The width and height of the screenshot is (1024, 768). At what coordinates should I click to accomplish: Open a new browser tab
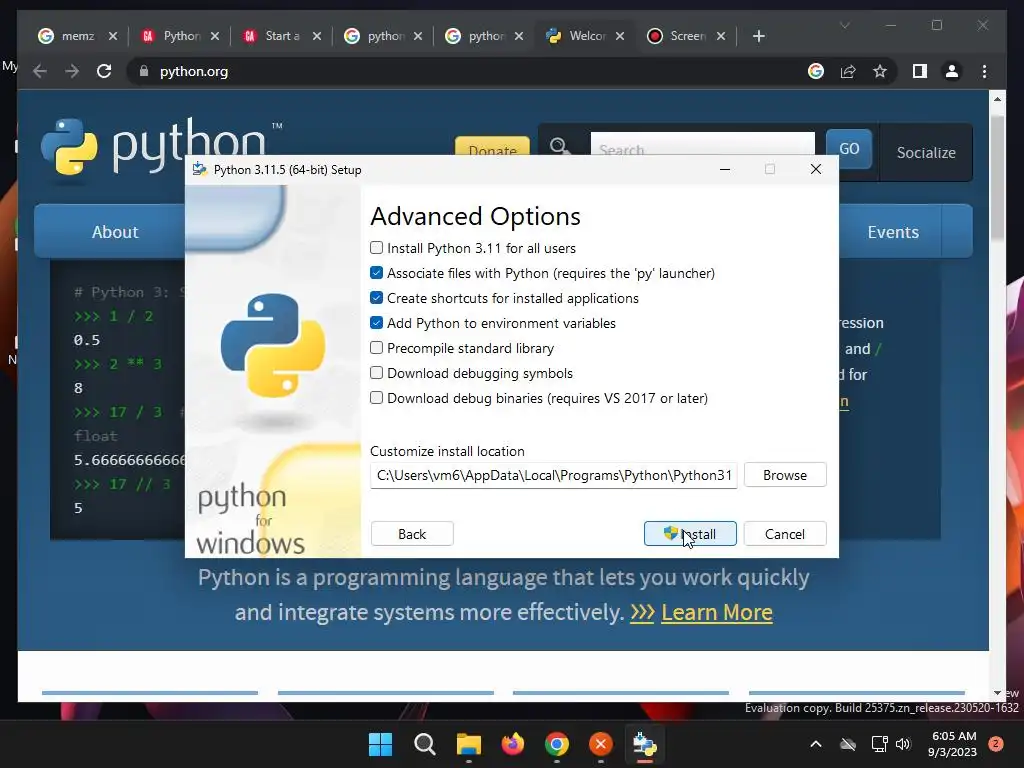[x=758, y=36]
